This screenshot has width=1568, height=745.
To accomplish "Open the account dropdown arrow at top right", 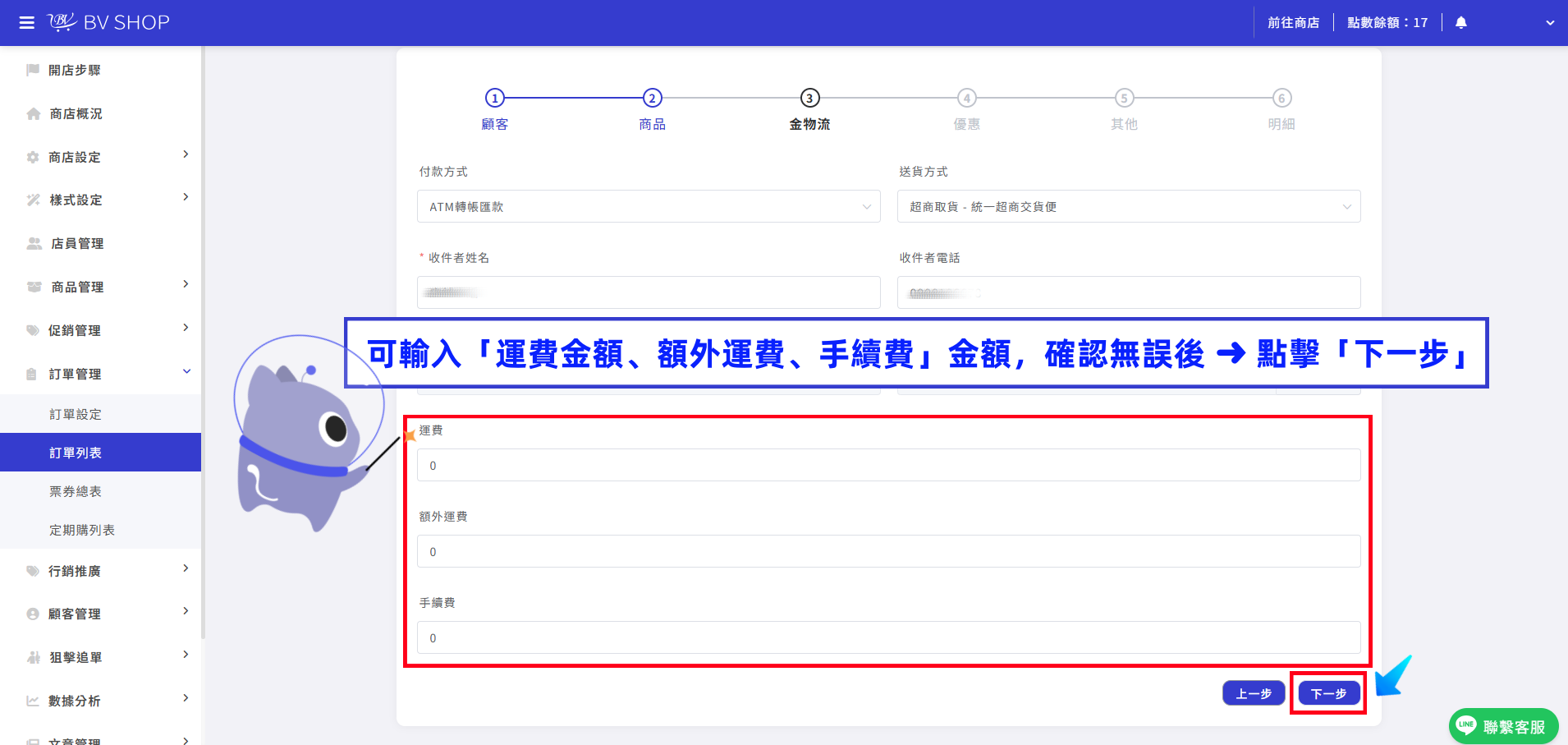I will [x=1550, y=23].
